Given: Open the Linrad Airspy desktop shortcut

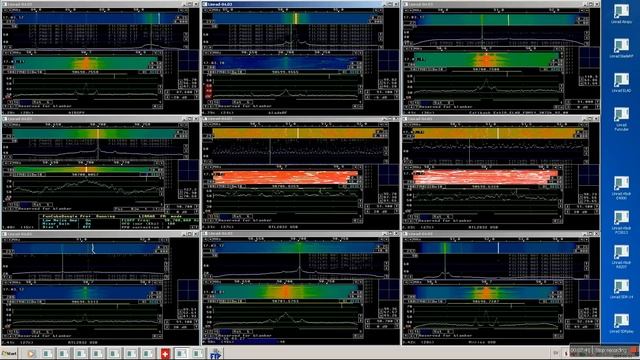Looking at the screenshot, I should pyautogui.click(x=621, y=13).
